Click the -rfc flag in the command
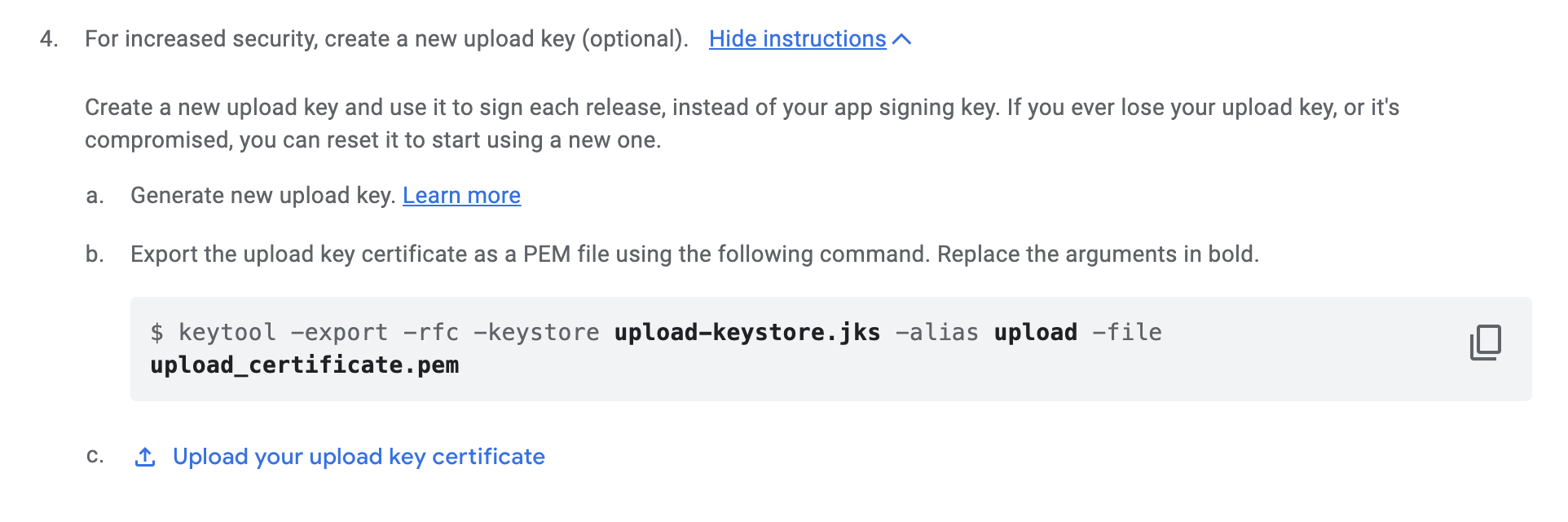This screenshot has height=522, width=1568. pyautogui.click(x=431, y=333)
